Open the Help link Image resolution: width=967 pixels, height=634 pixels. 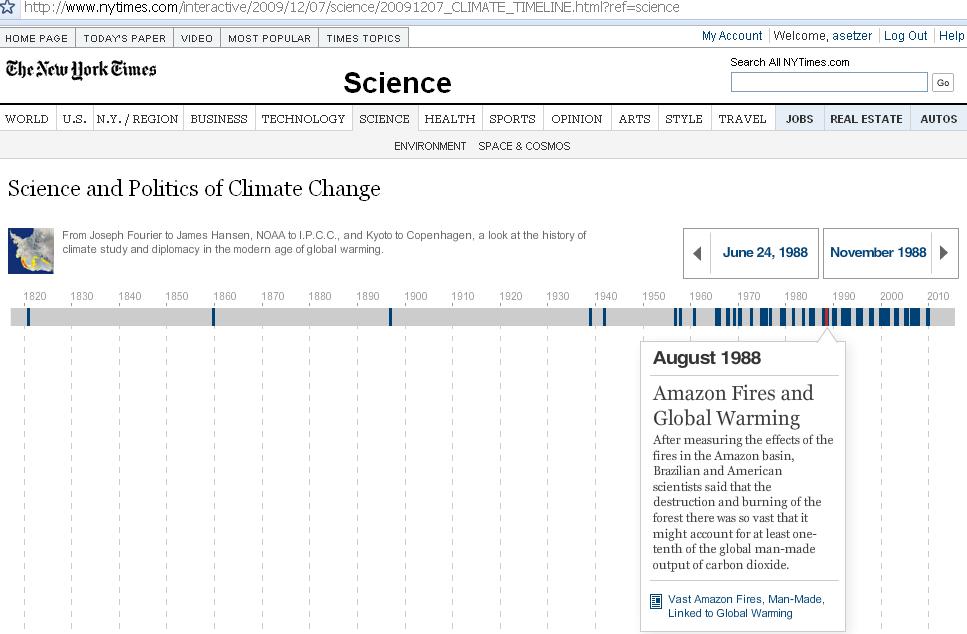point(951,36)
